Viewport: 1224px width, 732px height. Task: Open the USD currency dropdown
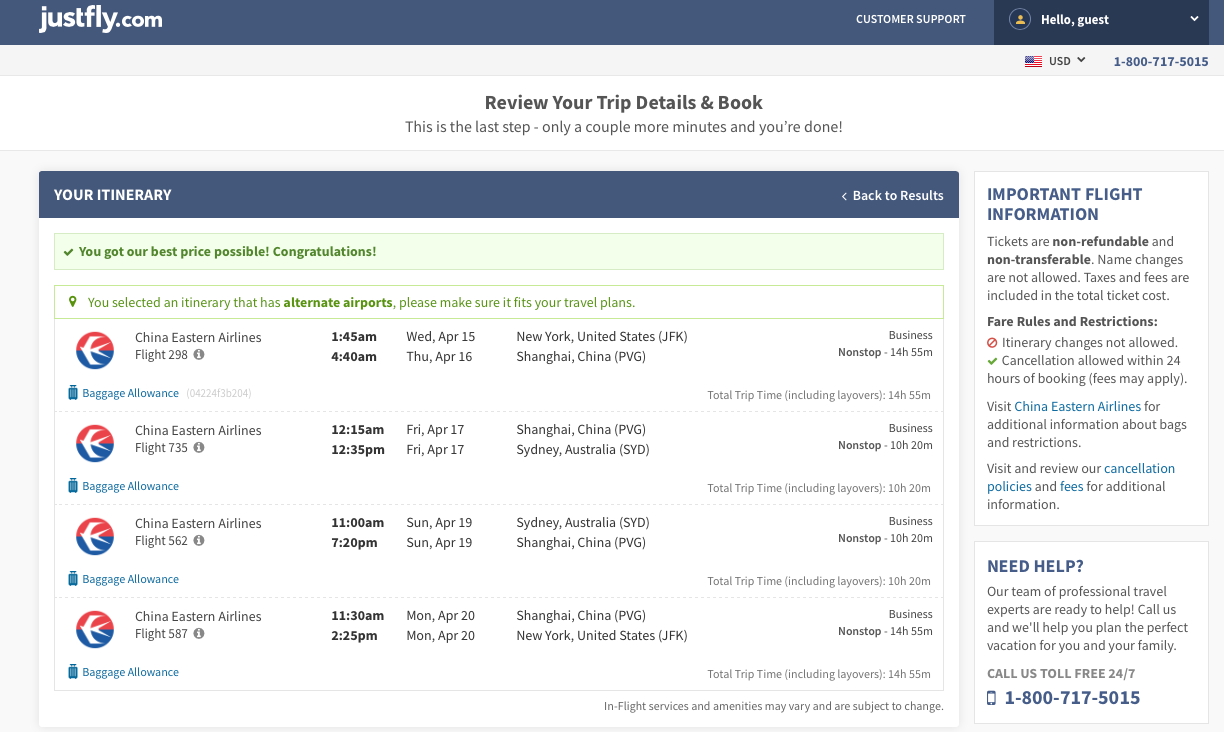coord(1066,62)
